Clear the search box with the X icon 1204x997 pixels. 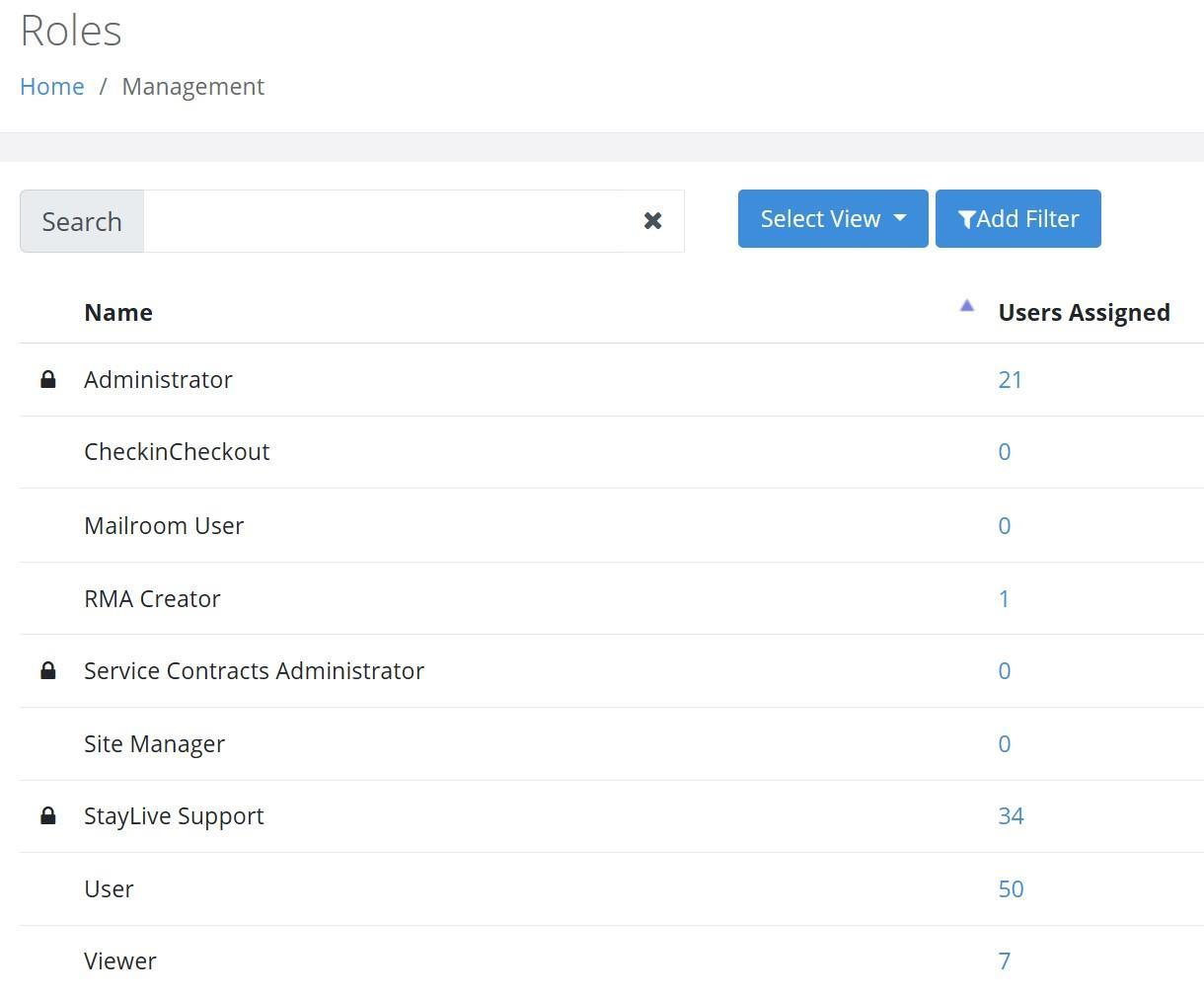click(x=652, y=220)
